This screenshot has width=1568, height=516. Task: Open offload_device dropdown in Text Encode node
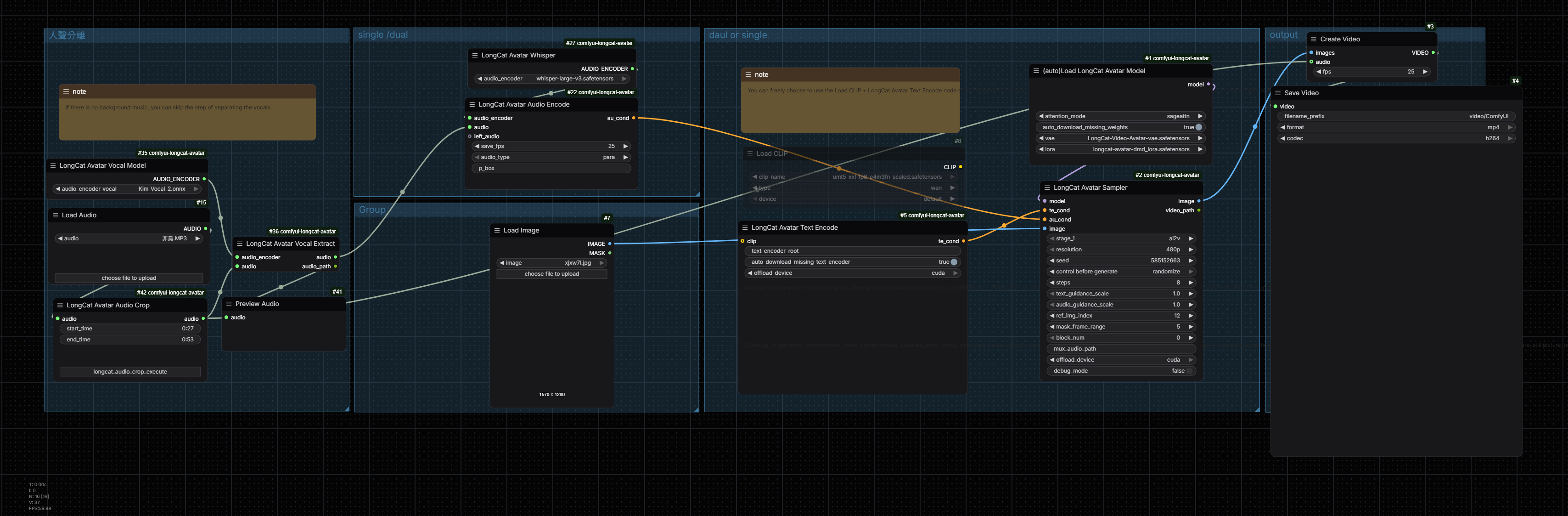coord(853,273)
